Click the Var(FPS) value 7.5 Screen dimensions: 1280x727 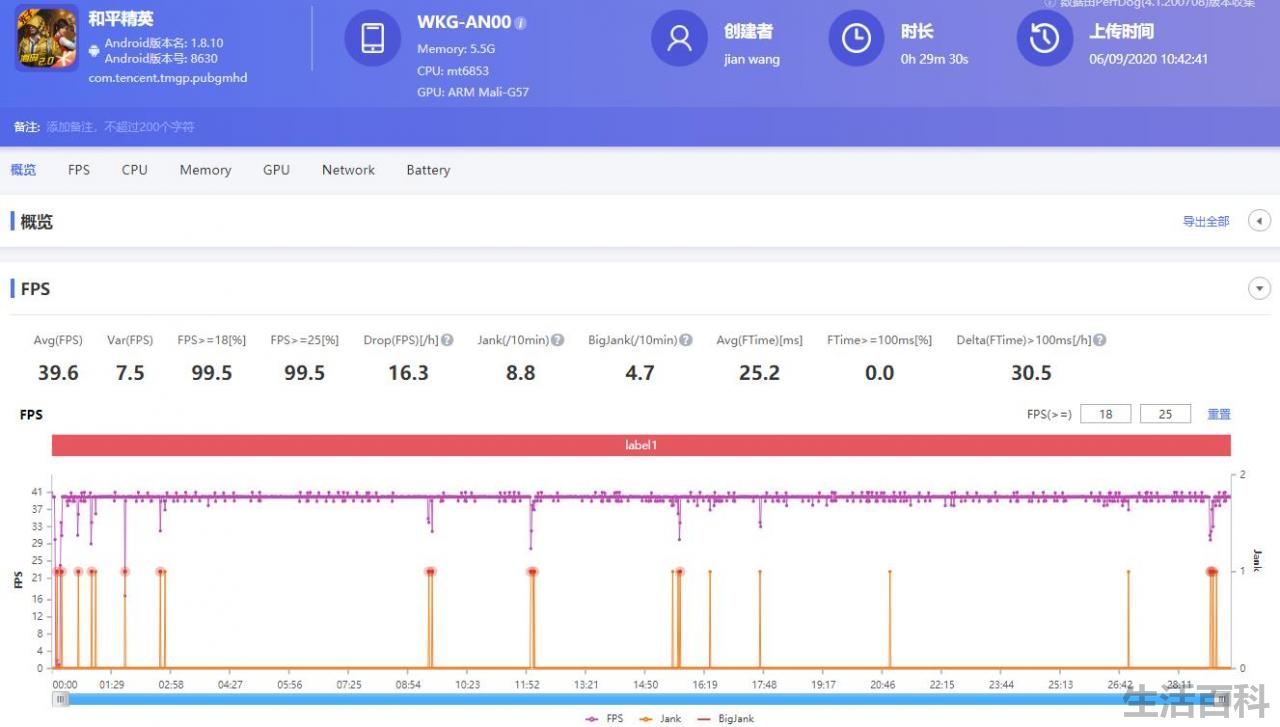(130, 373)
